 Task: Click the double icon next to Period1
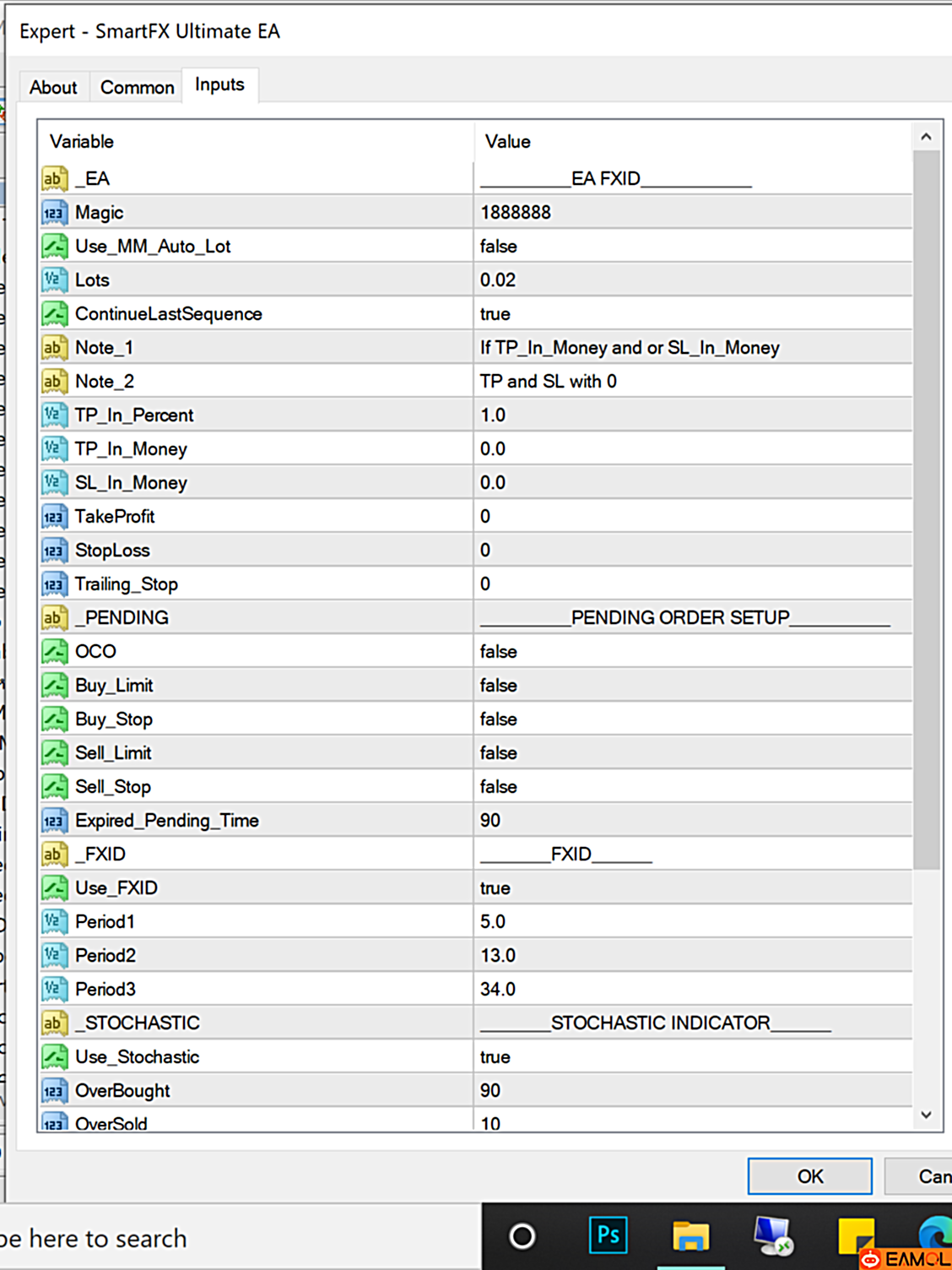(54, 921)
